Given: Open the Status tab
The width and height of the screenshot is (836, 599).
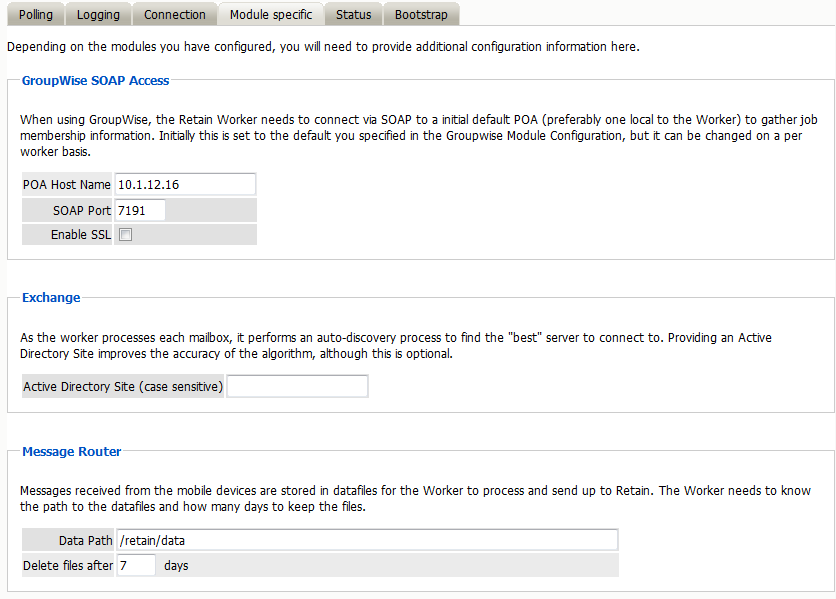Looking at the screenshot, I should [353, 15].
